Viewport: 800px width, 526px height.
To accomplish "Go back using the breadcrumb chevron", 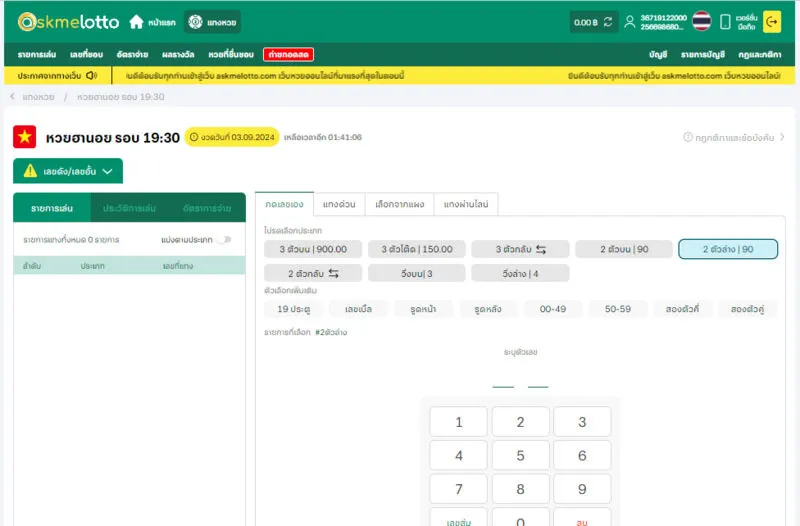I will tap(12, 97).
